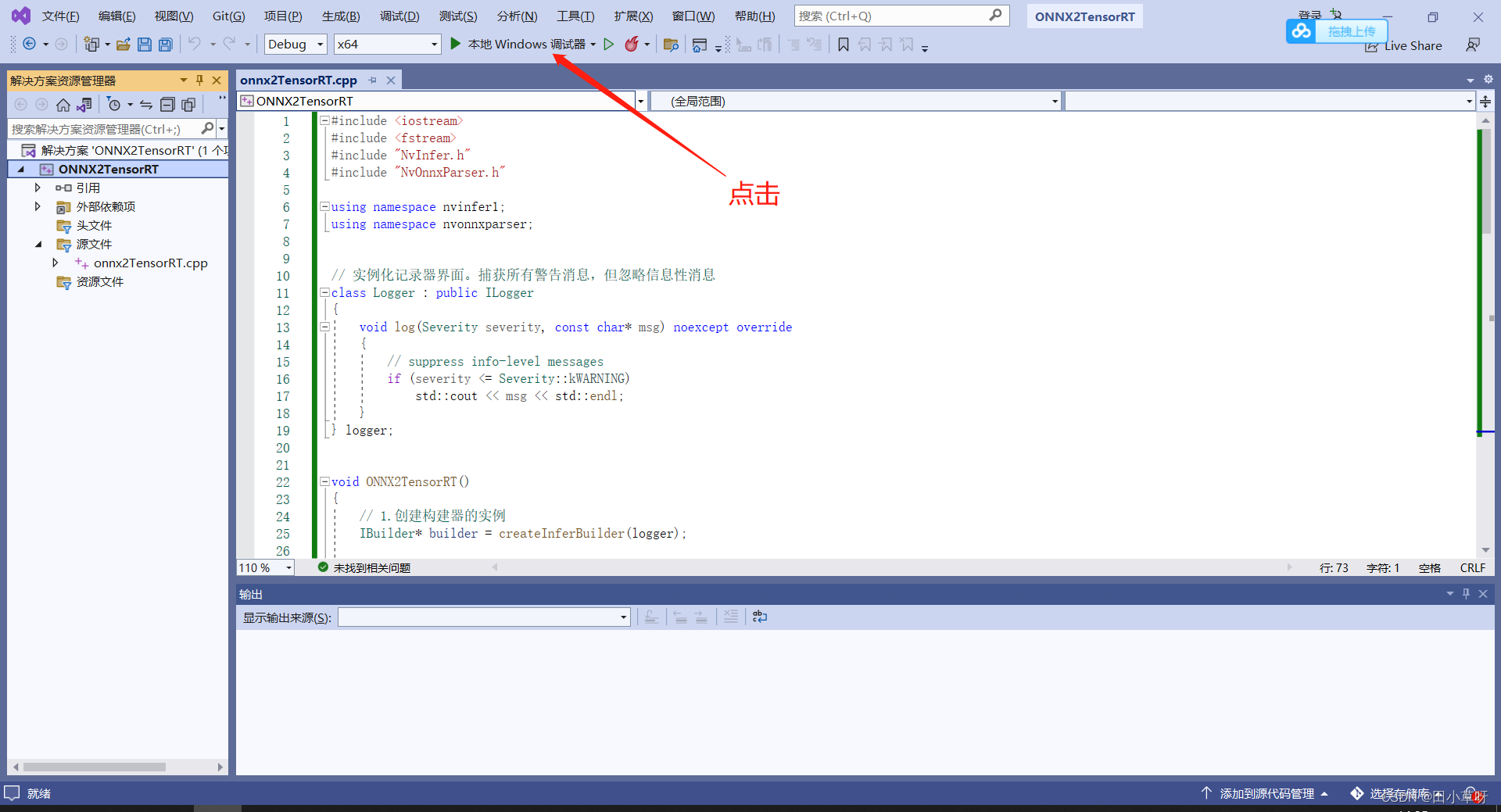
Task: Open the Git(G) menu
Action: [x=229, y=16]
